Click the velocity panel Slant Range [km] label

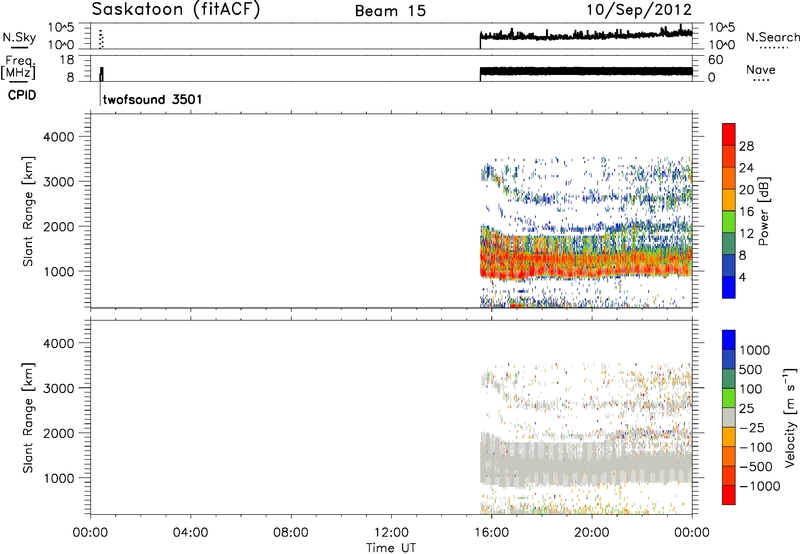(28, 418)
